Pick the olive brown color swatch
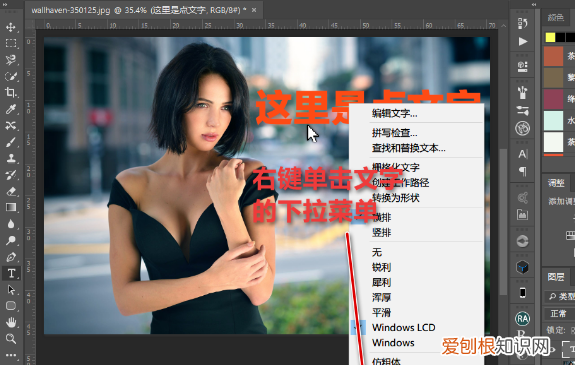This screenshot has width=575, height=365. tap(553, 77)
